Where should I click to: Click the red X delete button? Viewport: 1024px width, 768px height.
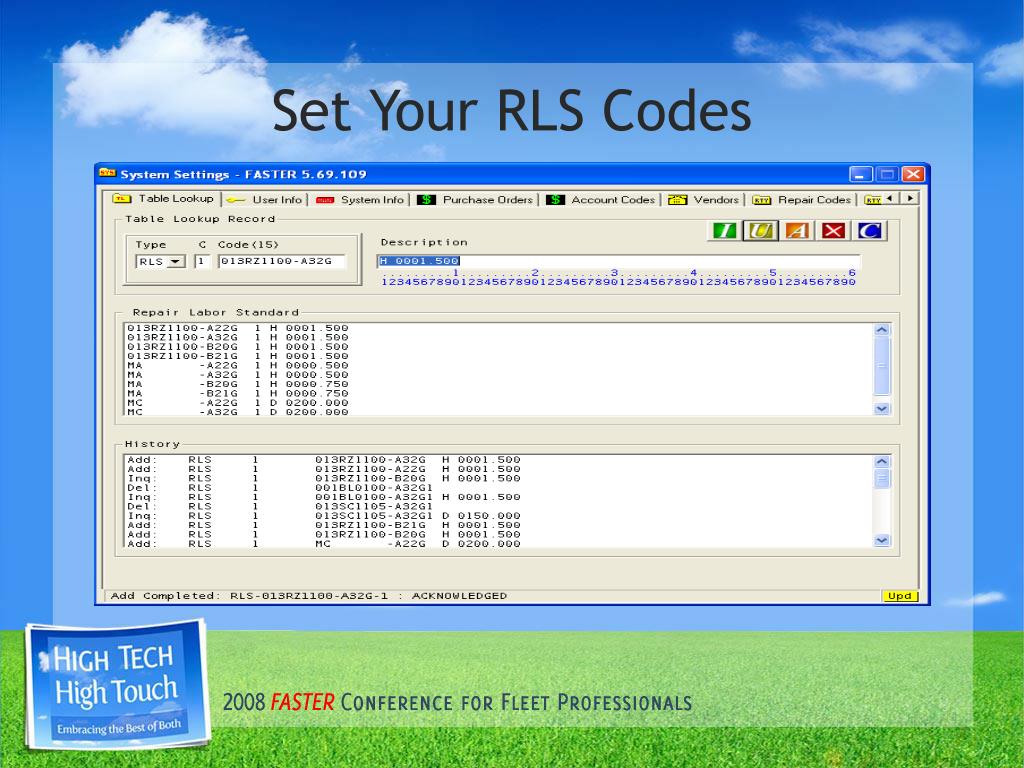pyautogui.click(x=833, y=231)
